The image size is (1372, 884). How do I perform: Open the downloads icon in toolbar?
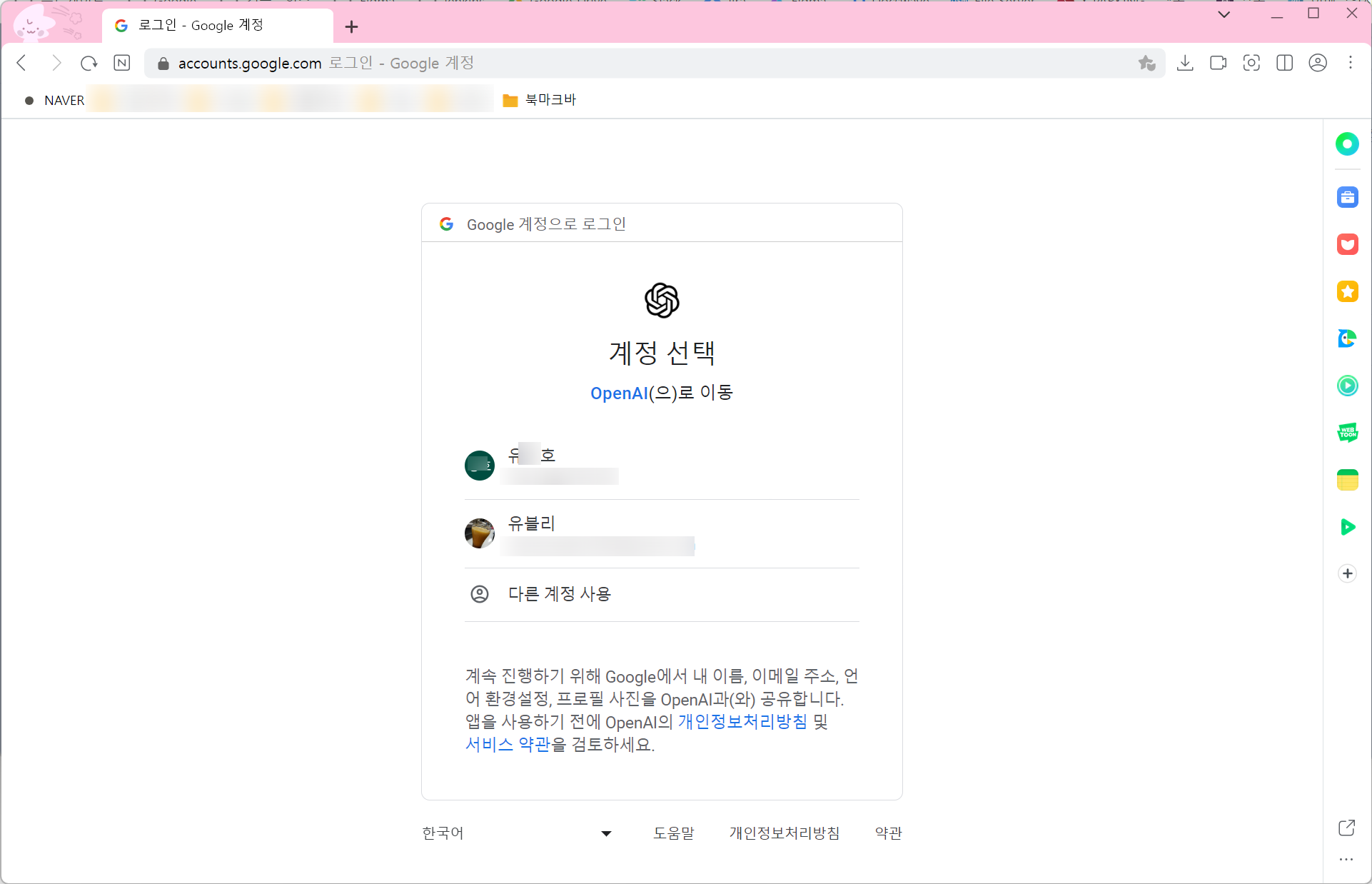tap(1185, 63)
